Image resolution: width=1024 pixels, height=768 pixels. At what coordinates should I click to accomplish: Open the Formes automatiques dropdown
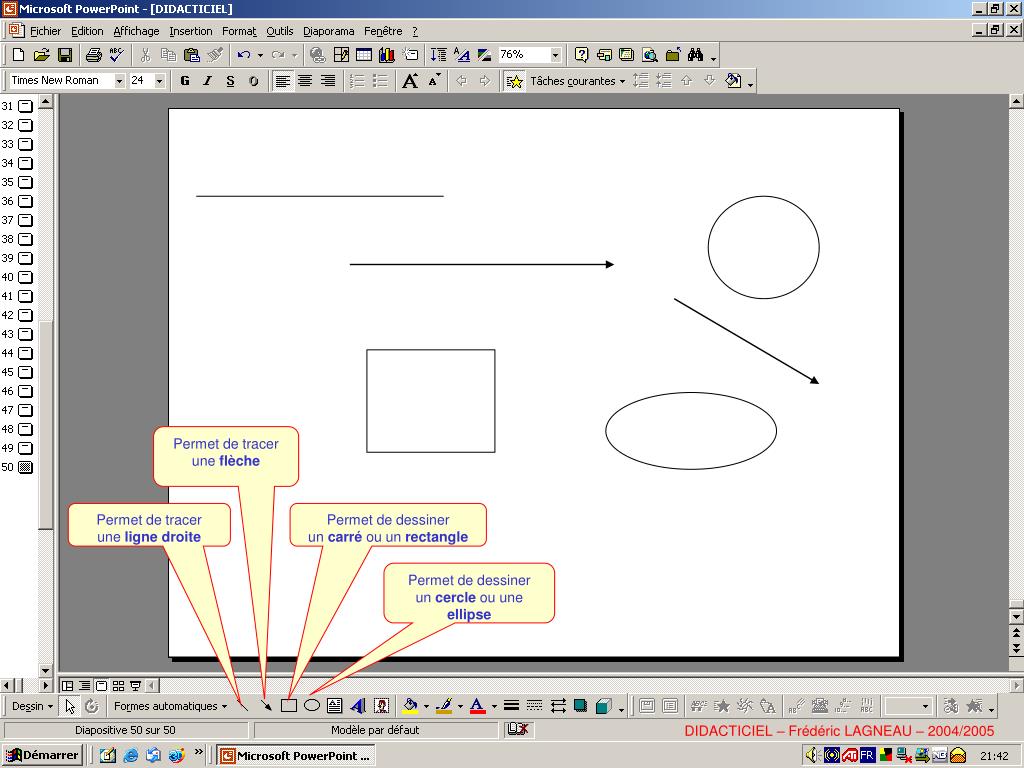coord(170,706)
